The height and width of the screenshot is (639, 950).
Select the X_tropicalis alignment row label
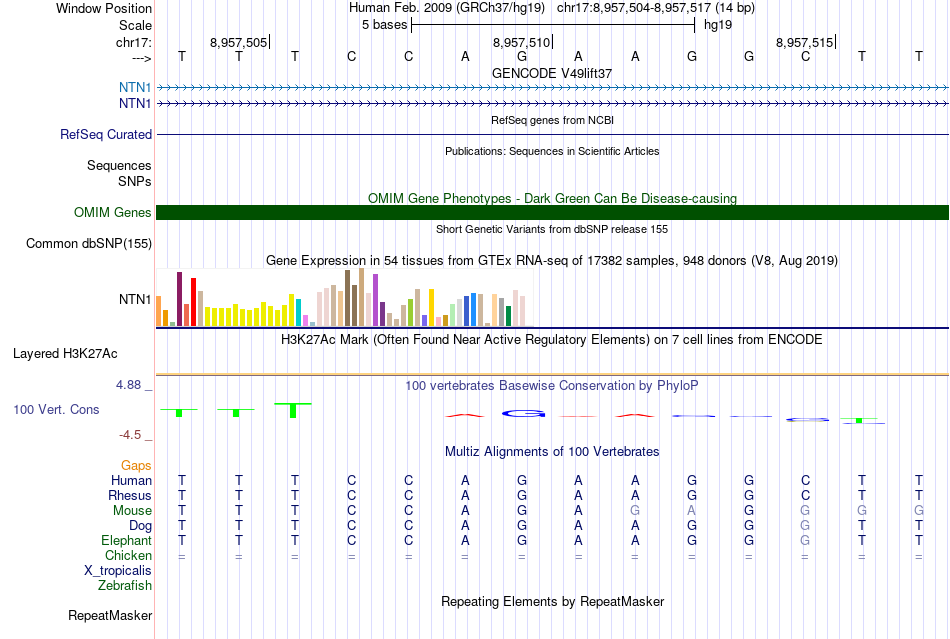click(118, 571)
